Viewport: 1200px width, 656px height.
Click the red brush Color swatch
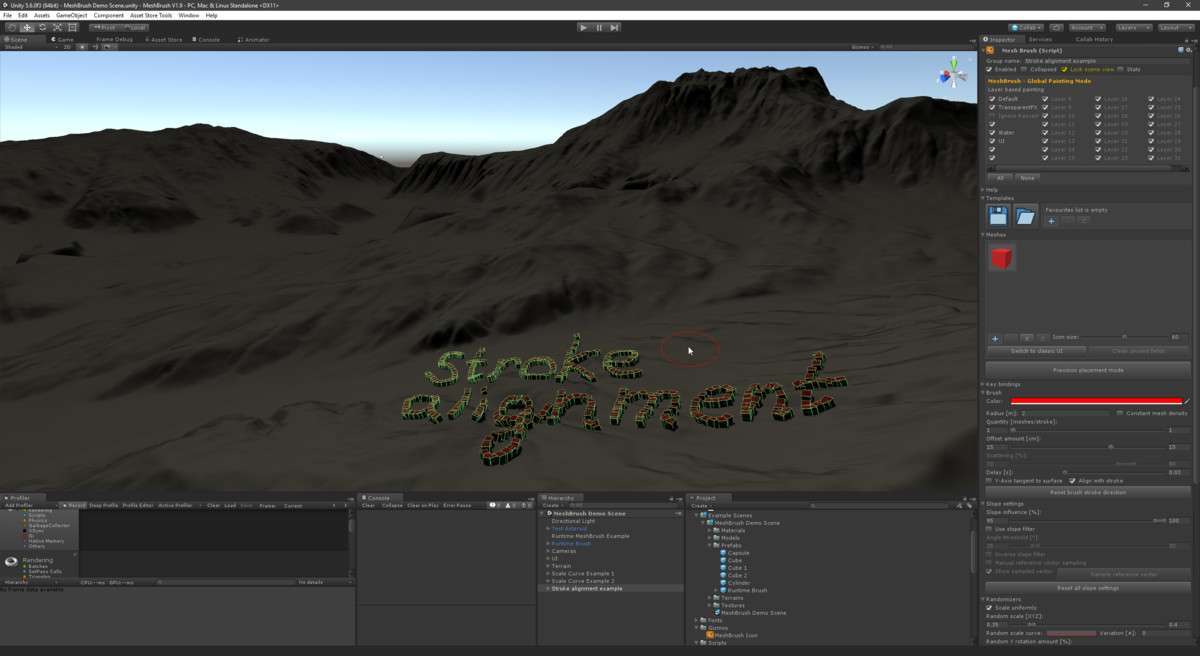point(1097,401)
